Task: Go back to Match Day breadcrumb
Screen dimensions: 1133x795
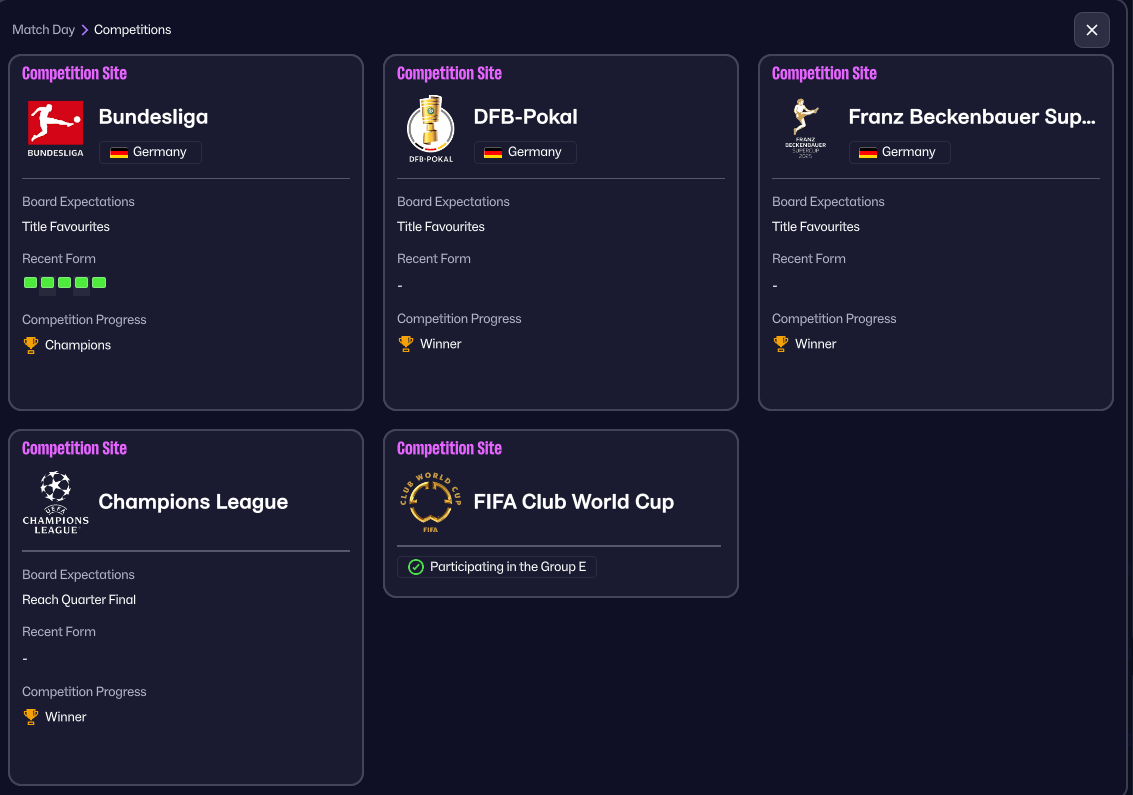Action: pyautogui.click(x=43, y=30)
